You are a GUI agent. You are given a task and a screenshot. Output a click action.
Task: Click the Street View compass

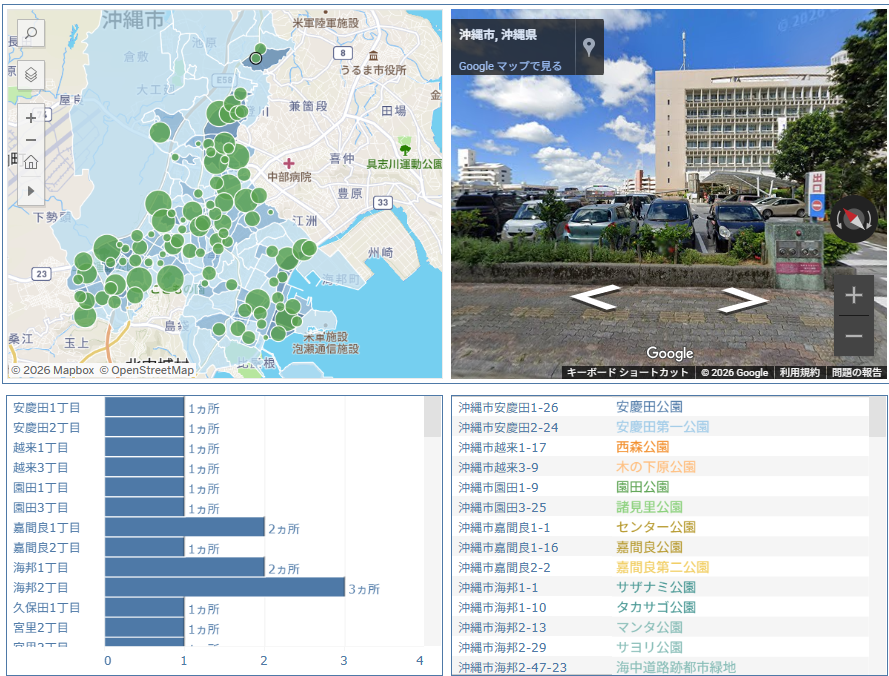853,216
